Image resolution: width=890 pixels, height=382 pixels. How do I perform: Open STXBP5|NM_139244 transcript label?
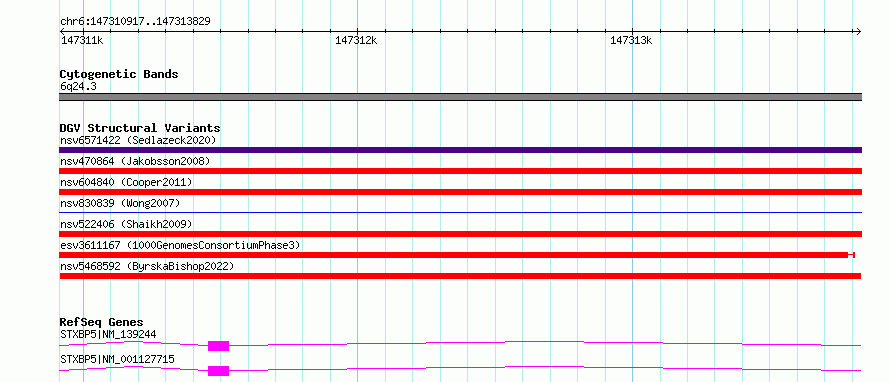pos(108,334)
